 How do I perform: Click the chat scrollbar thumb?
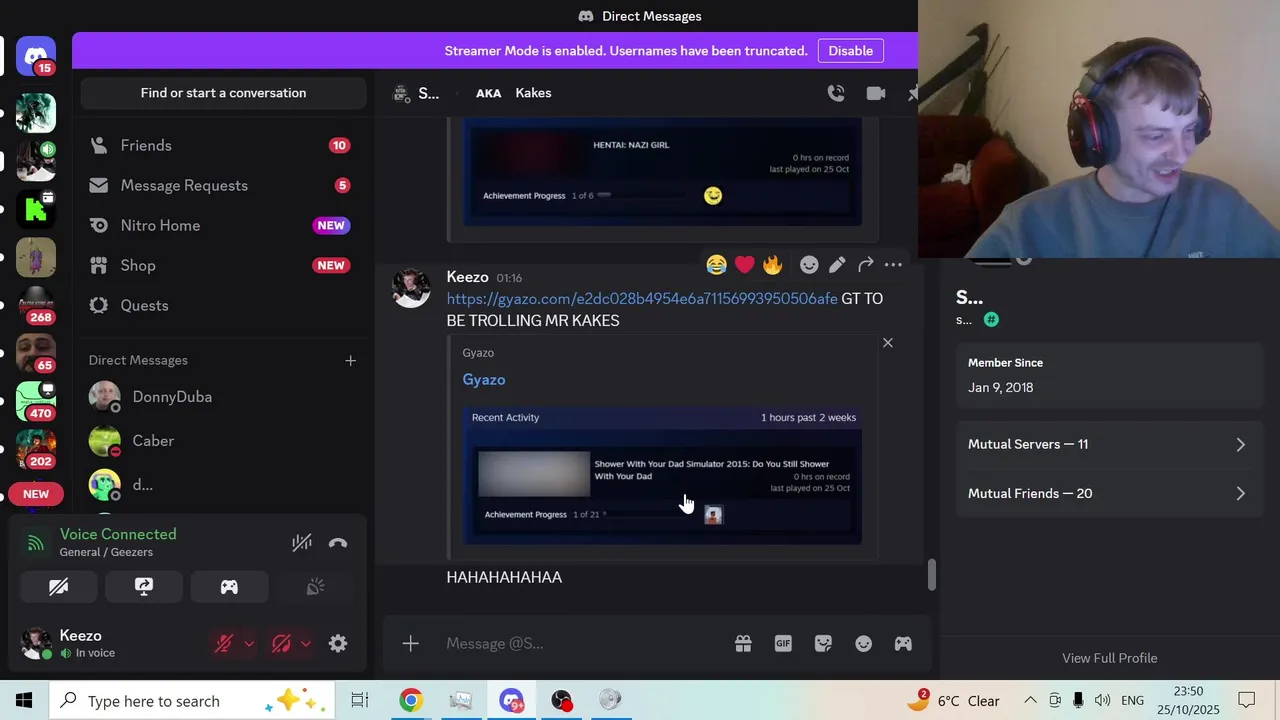tap(932, 574)
